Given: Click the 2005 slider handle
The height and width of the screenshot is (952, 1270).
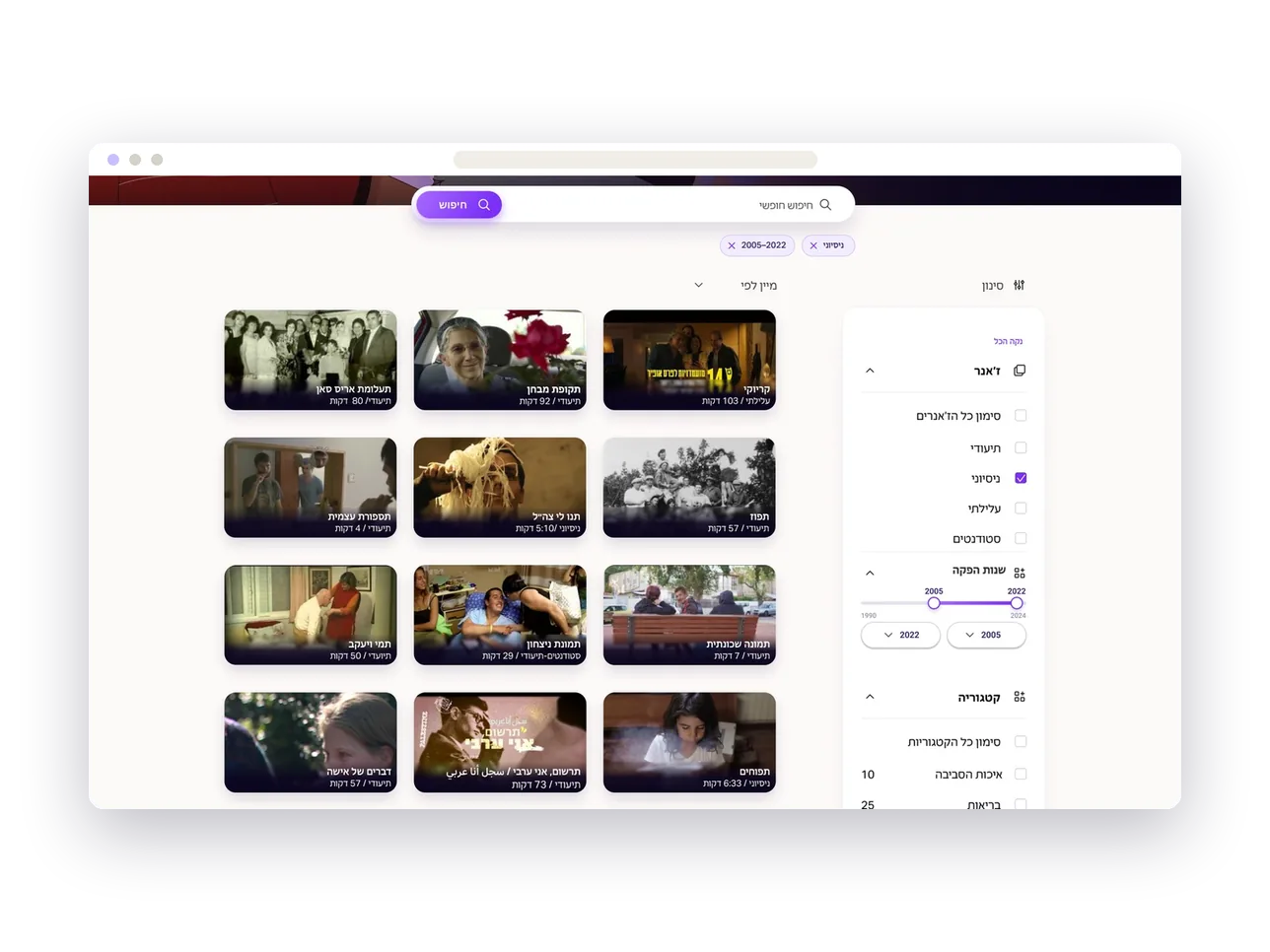Looking at the screenshot, I should [x=934, y=603].
